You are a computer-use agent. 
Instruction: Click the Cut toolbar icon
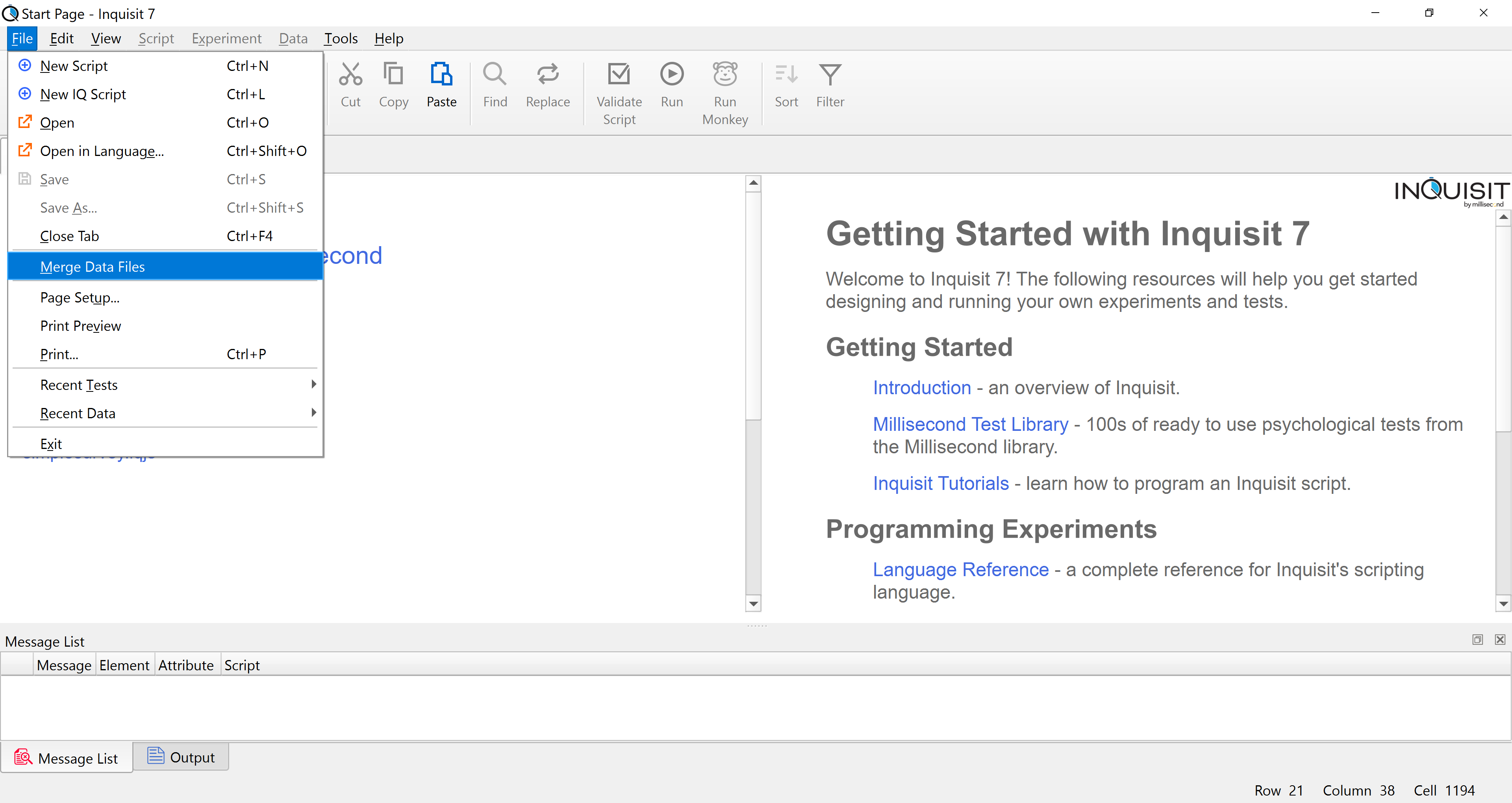350,86
